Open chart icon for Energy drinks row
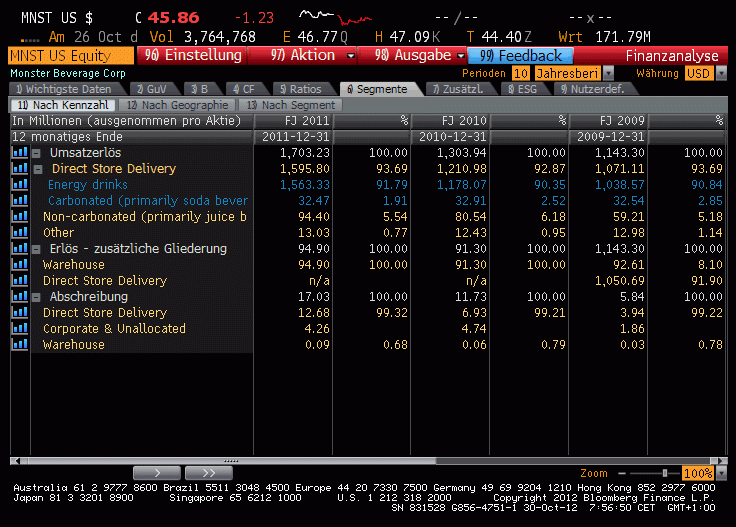This screenshot has height=527, width=736. pos(20,184)
